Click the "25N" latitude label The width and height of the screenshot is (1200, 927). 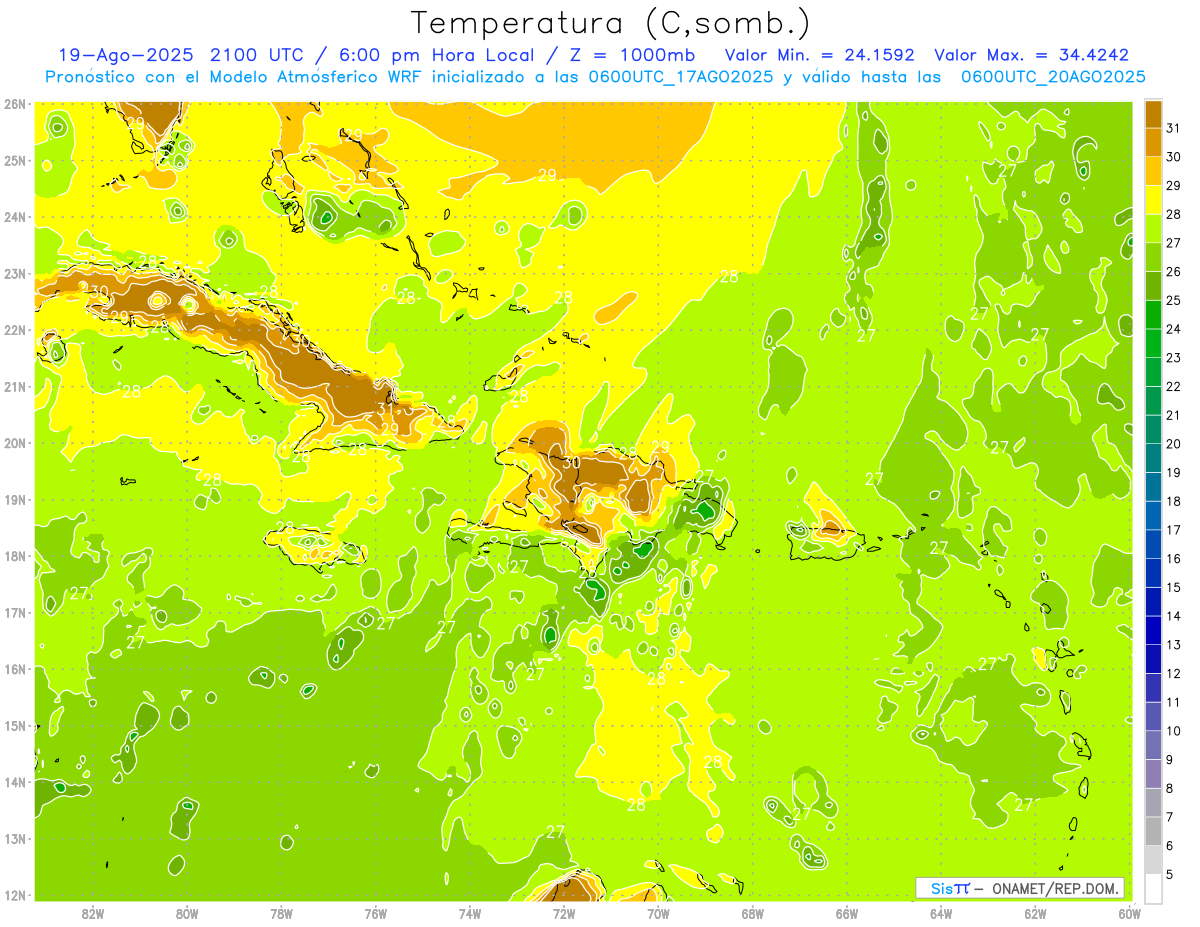15,161
